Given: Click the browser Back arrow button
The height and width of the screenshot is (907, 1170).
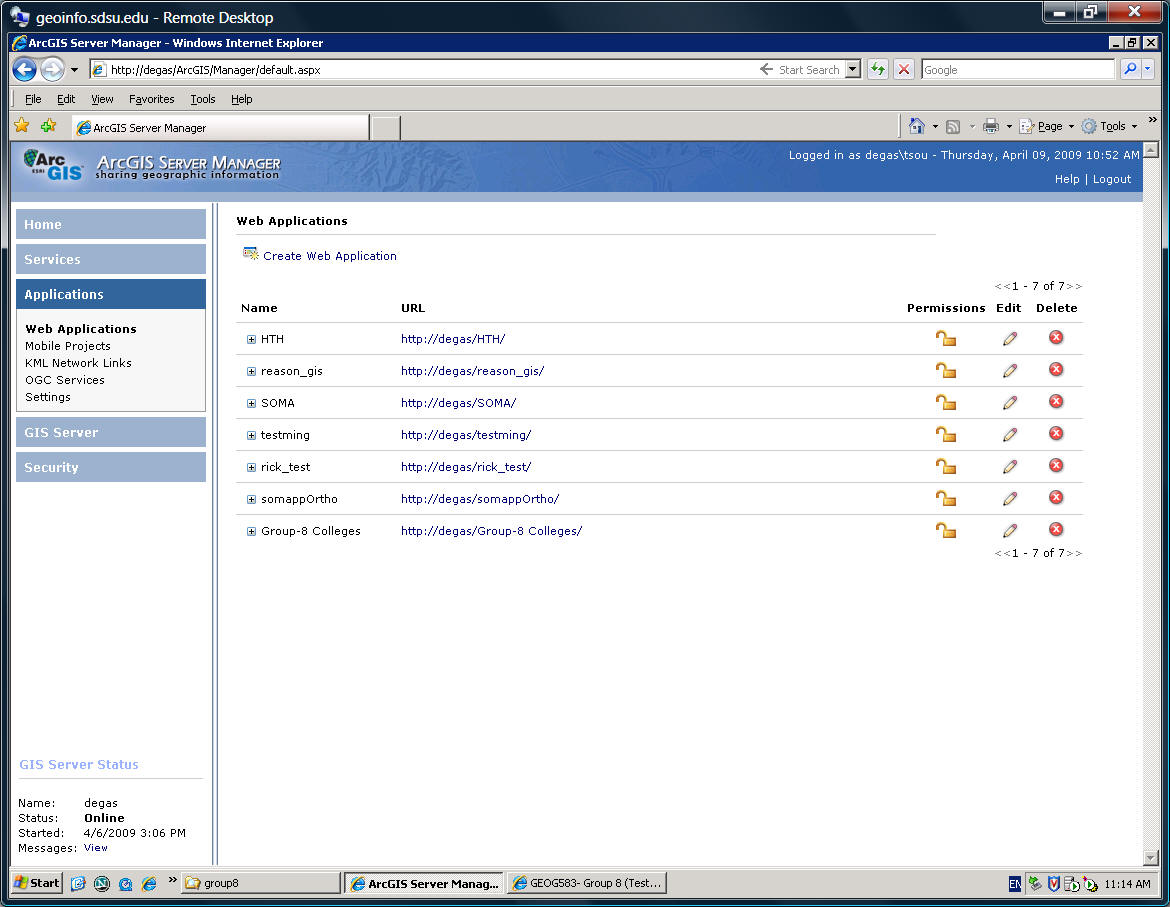Looking at the screenshot, I should (25, 69).
